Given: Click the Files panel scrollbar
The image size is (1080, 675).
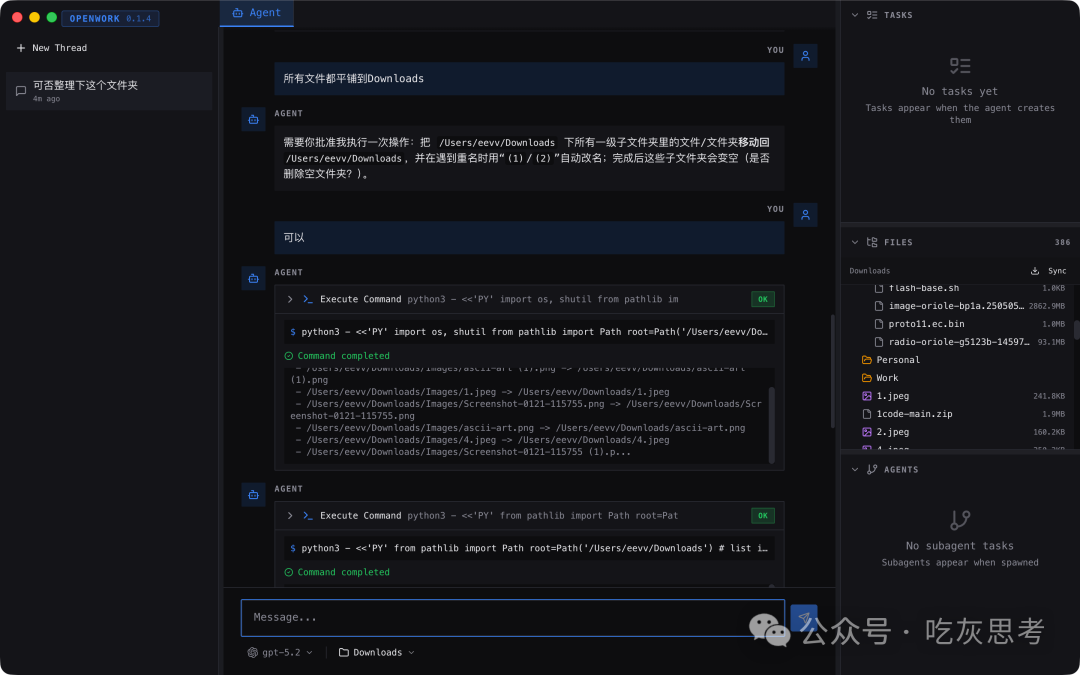Looking at the screenshot, I should (x=1076, y=329).
